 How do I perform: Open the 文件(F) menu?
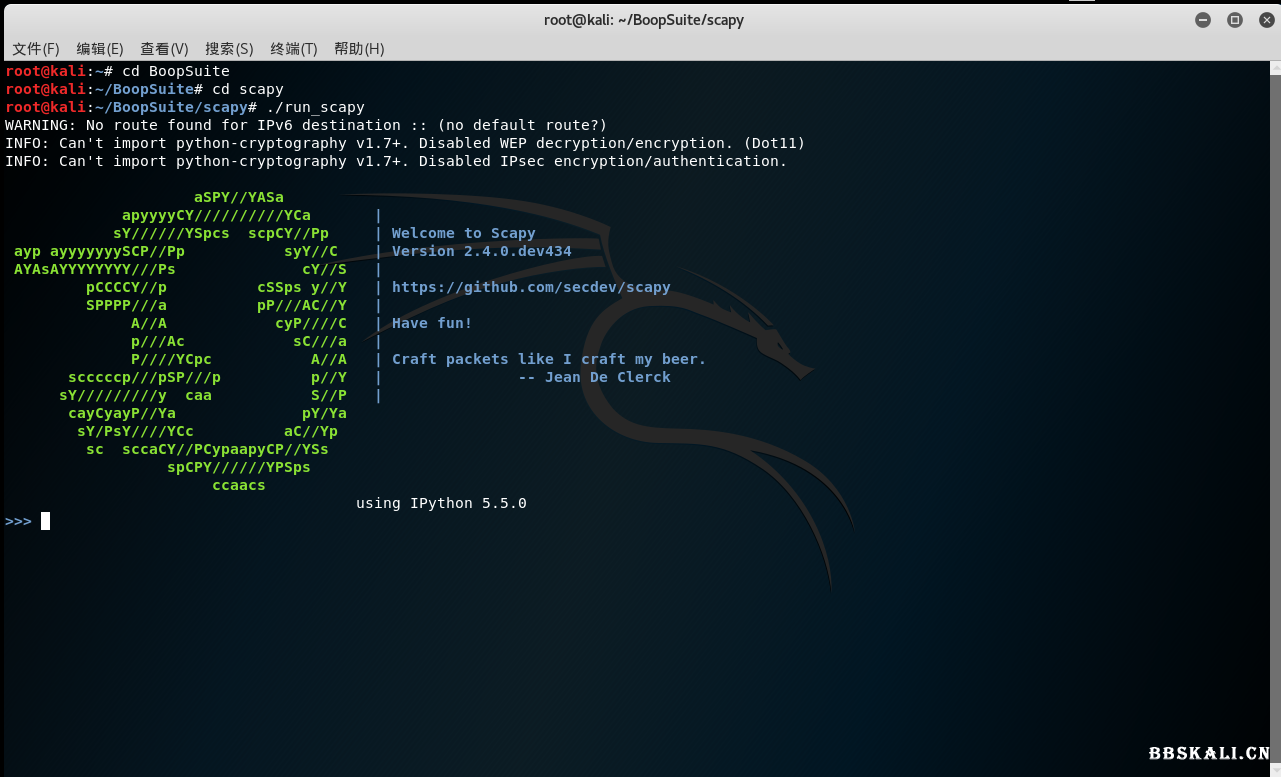coord(35,48)
